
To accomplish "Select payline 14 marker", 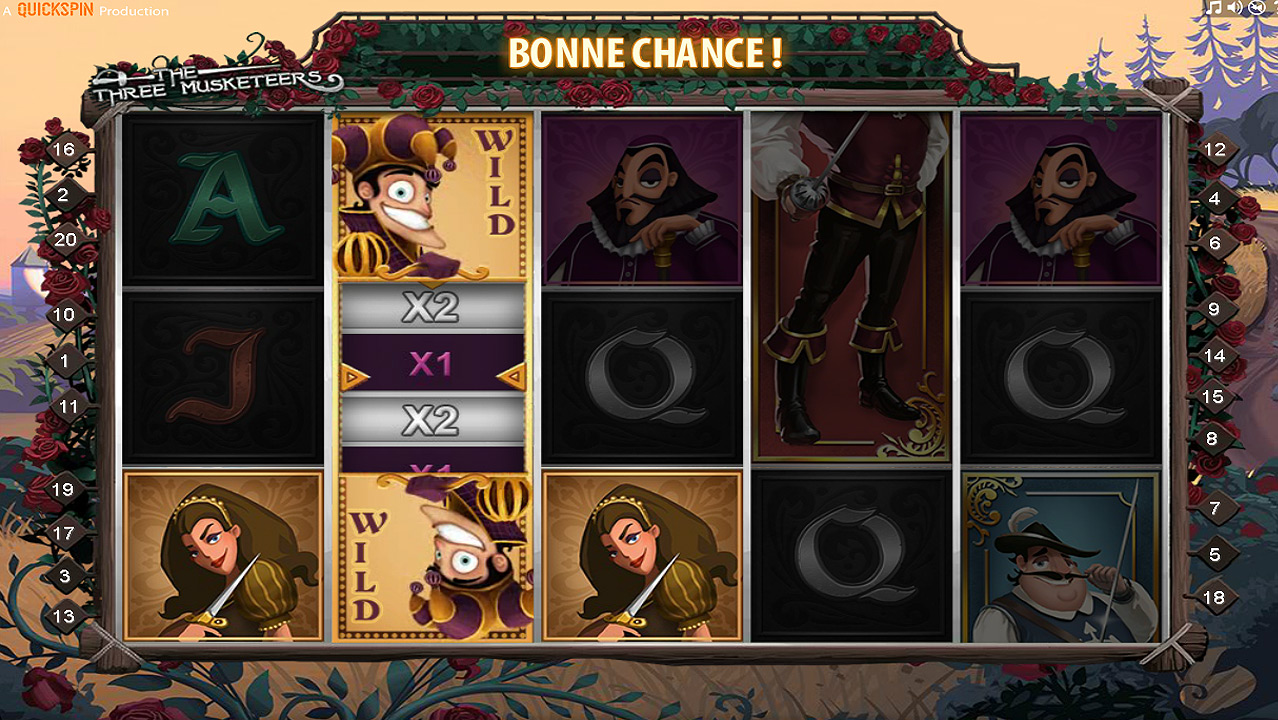I will pyautogui.click(x=1214, y=355).
